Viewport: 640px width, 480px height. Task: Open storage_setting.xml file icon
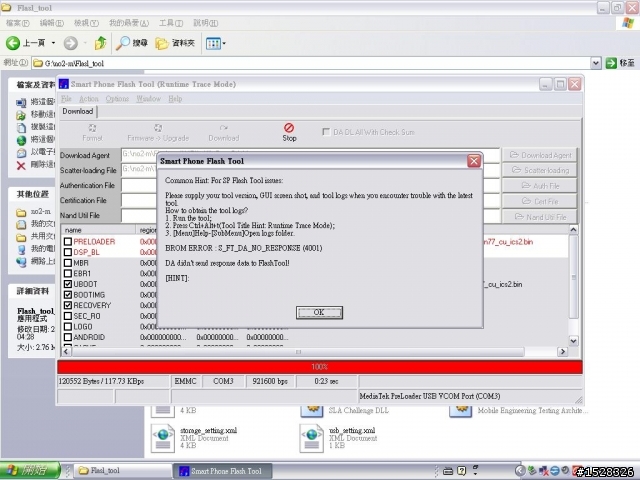(x=163, y=438)
